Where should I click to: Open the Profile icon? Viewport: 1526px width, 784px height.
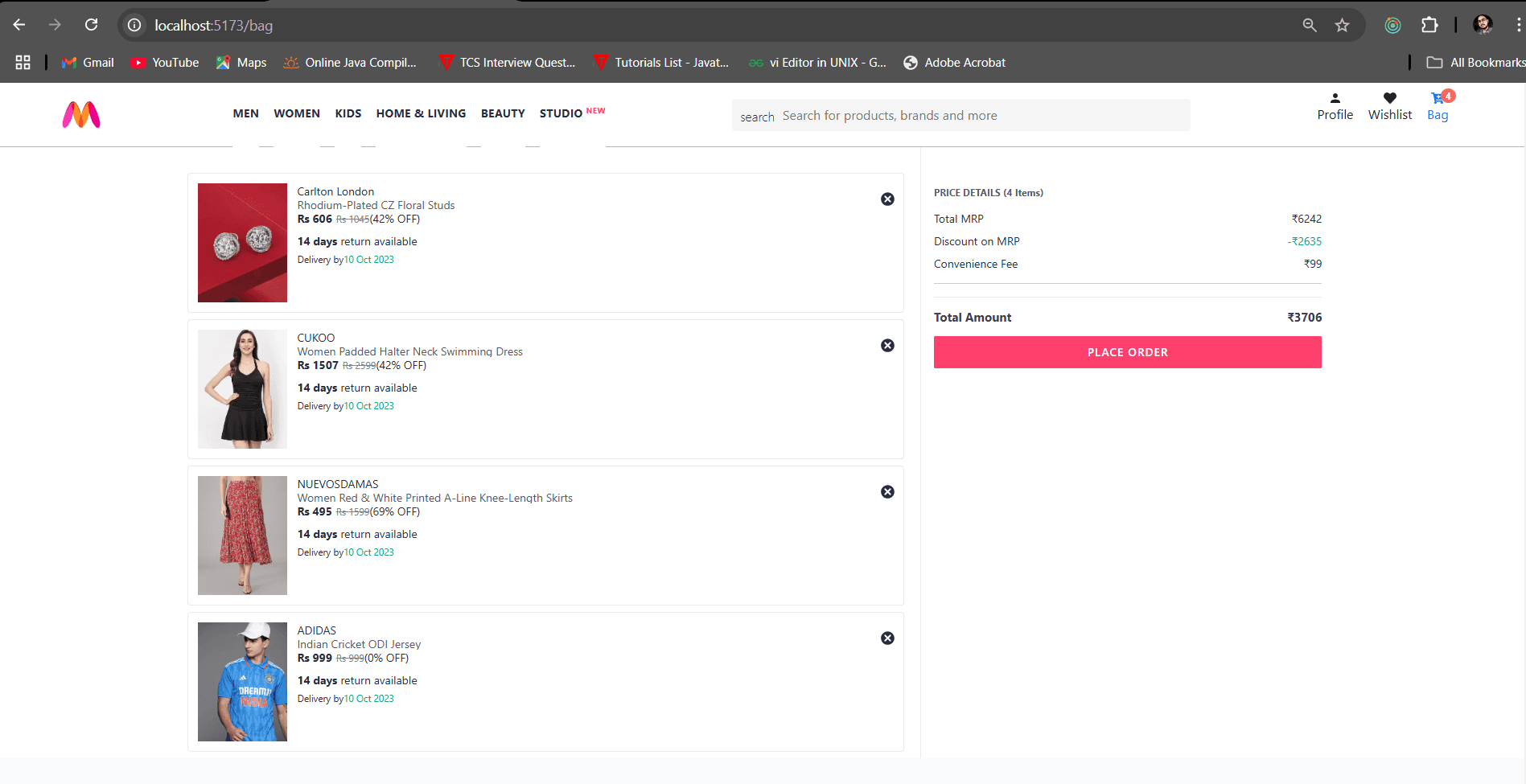[1335, 98]
